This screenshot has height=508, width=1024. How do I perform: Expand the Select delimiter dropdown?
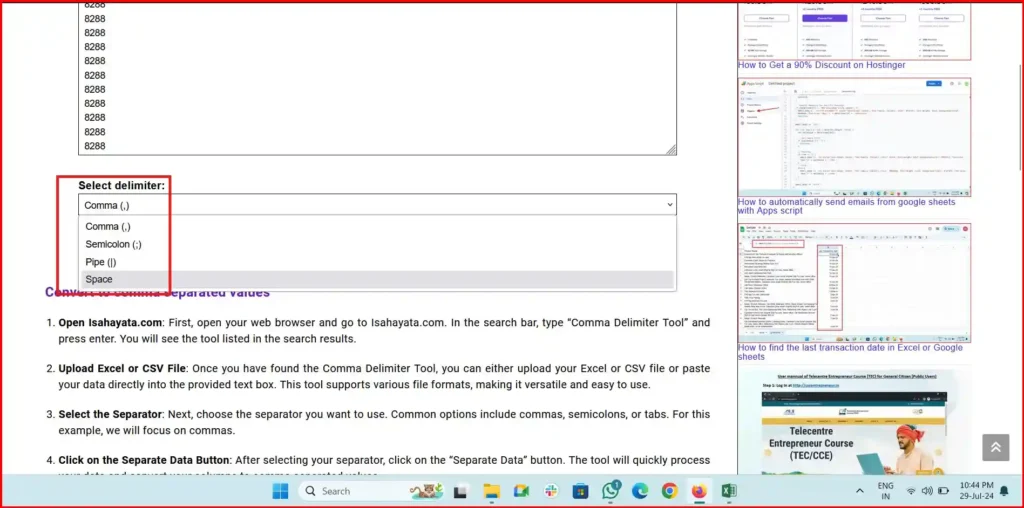coord(377,205)
